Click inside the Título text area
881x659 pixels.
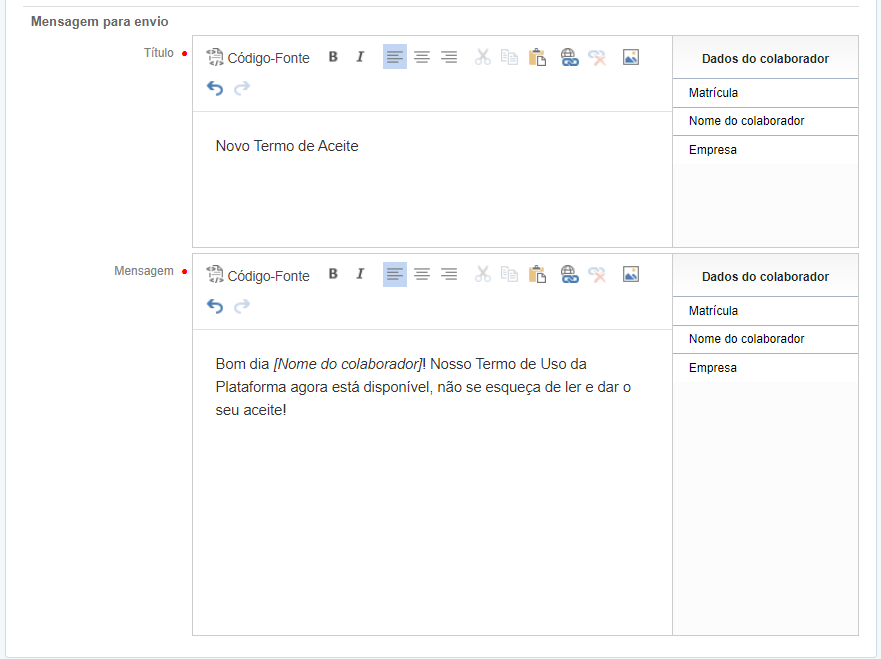432,180
